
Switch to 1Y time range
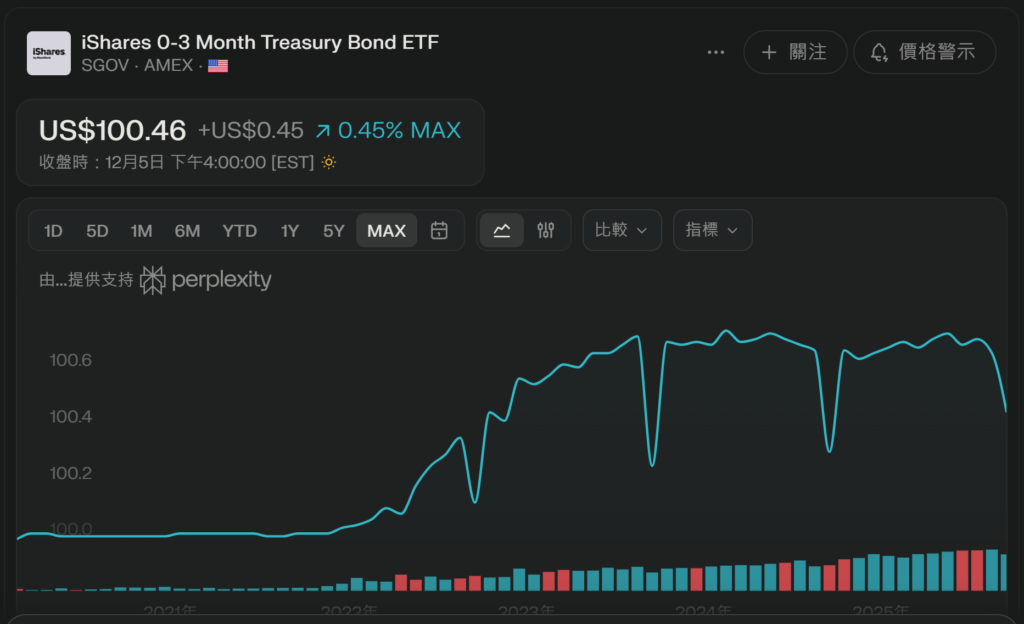[290, 231]
